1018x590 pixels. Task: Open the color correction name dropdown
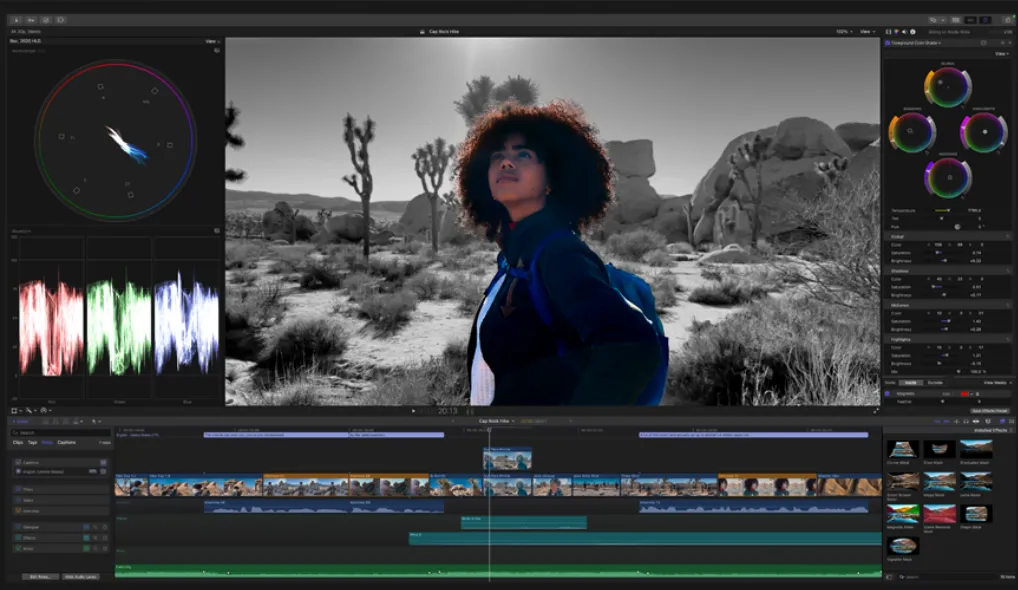point(916,43)
